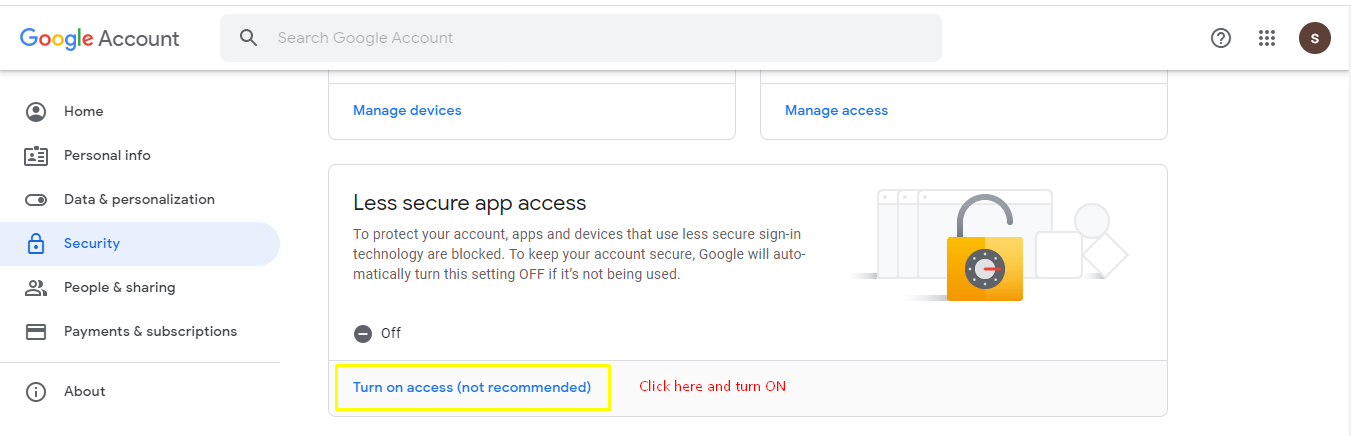Click the search magnifier icon
1351x436 pixels.
tap(249, 38)
